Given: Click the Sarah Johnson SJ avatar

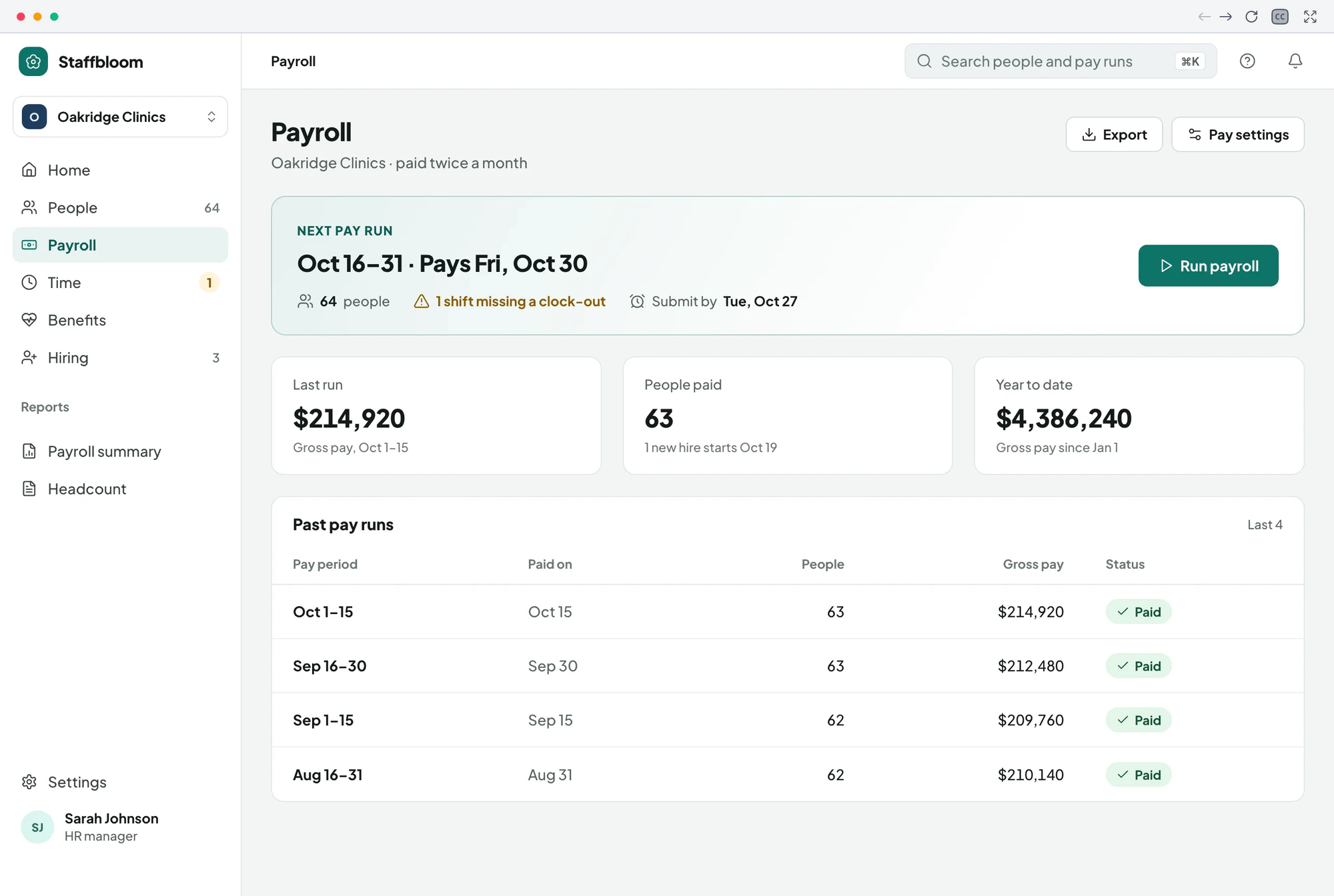Looking at the screenshot, I should point(37,827).
